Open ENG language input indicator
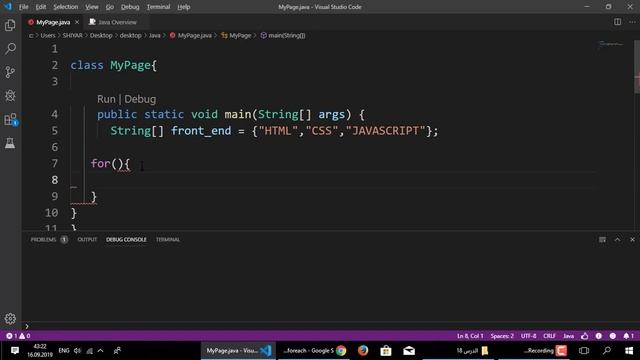This screenshot has height=360, width=640. pos(64,351)
